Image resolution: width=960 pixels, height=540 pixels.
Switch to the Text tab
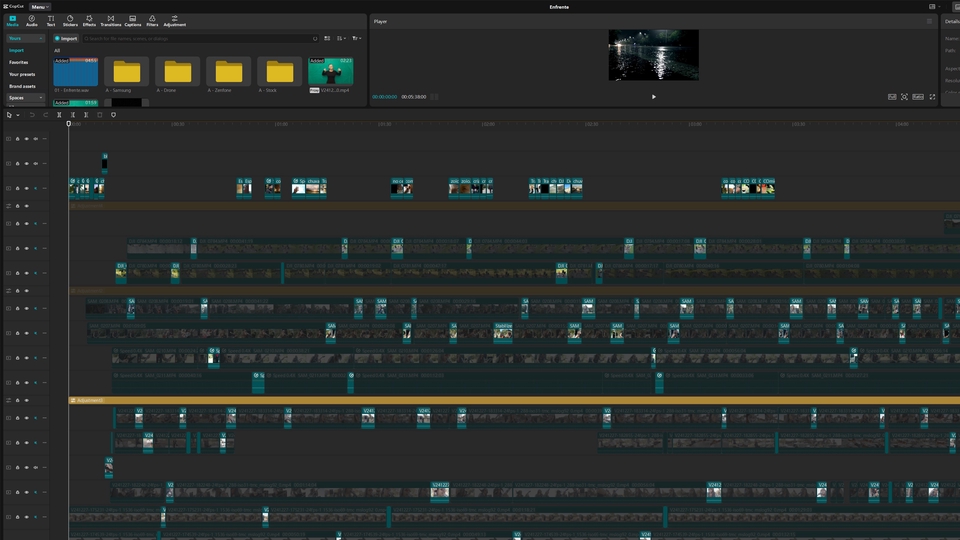coord(51,20)
